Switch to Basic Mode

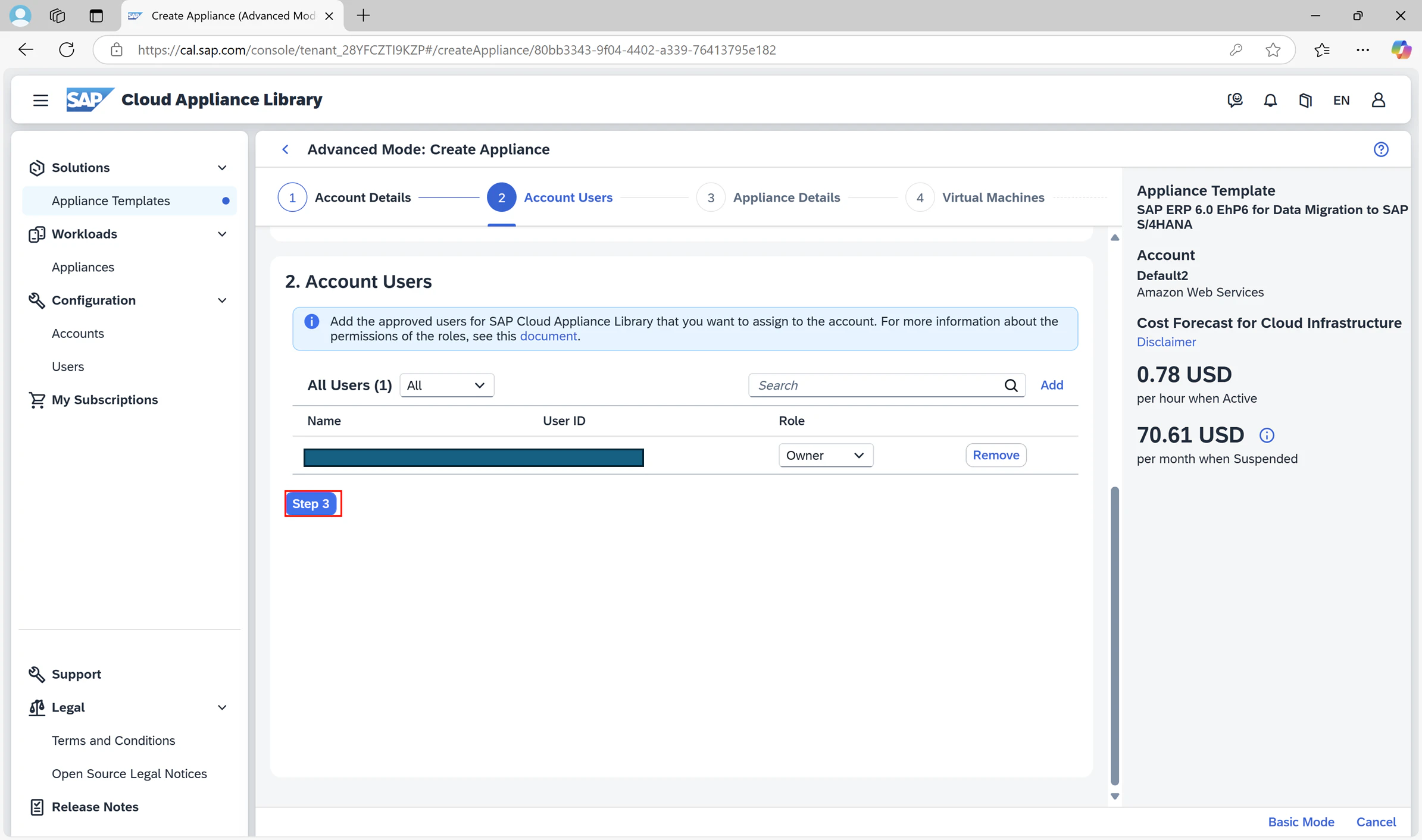click(x=1301, y=822)
